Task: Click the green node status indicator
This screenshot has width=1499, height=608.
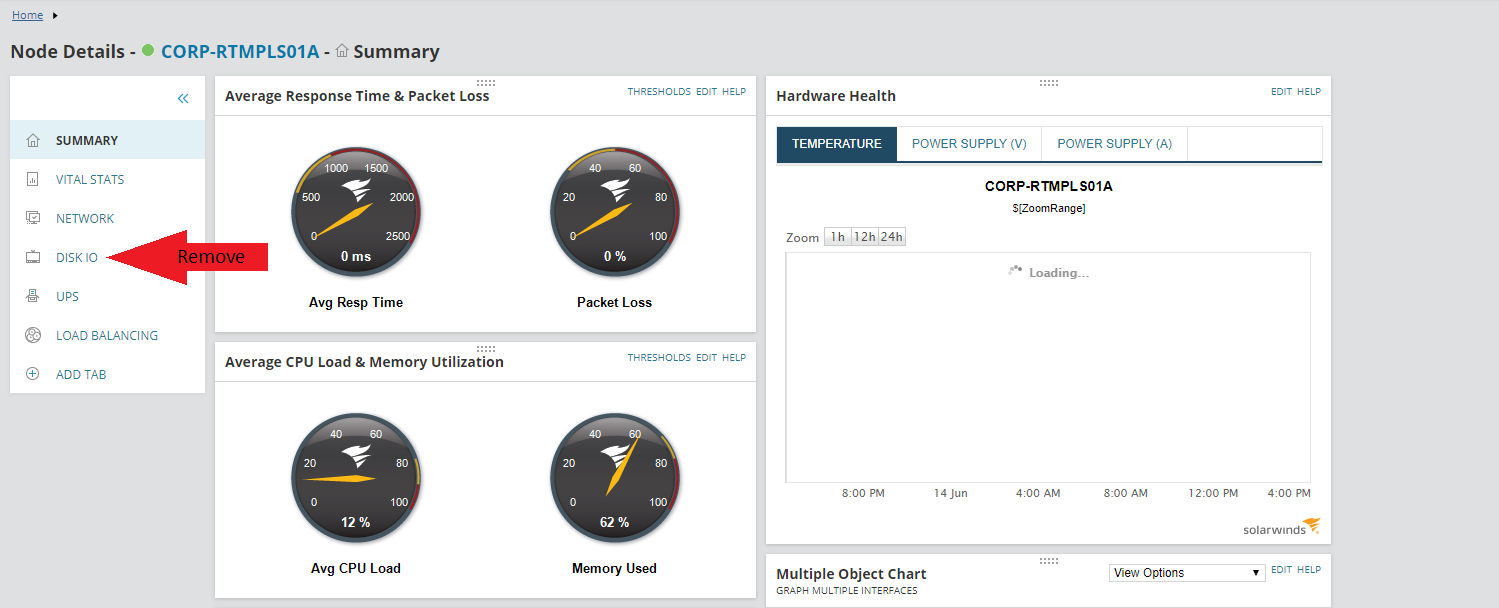Action: [148, 50]
